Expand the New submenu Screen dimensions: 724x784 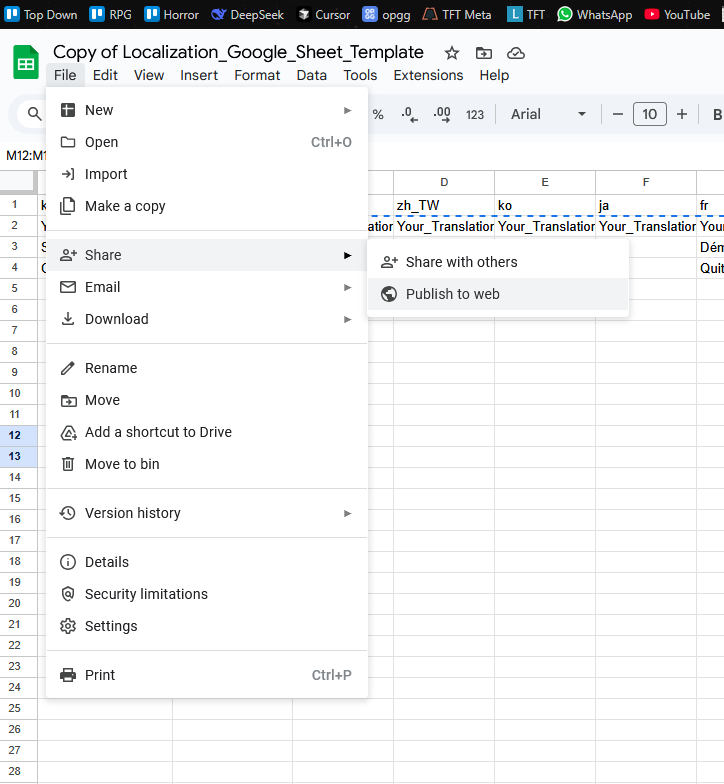click(206, 110)
